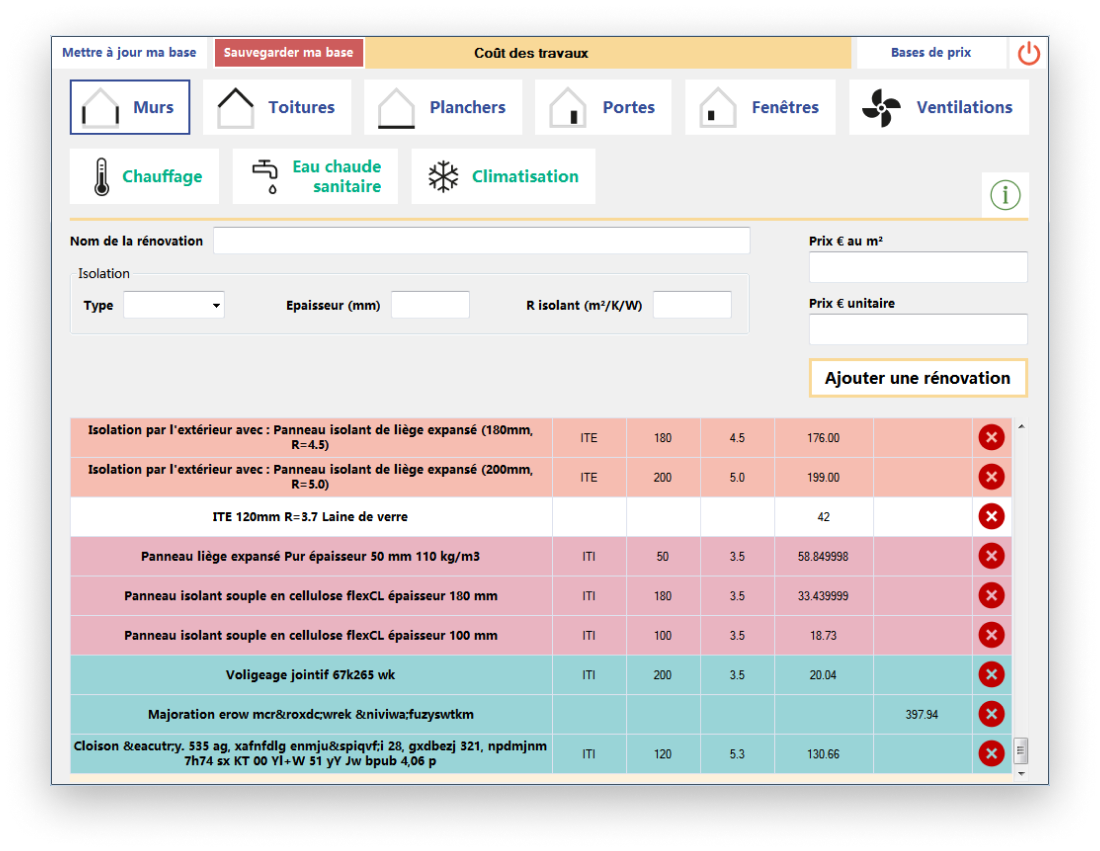The width and height of the screenshot is (1100, 851).
Task: Click the price cell 33.439999
Action: (823, 596)
